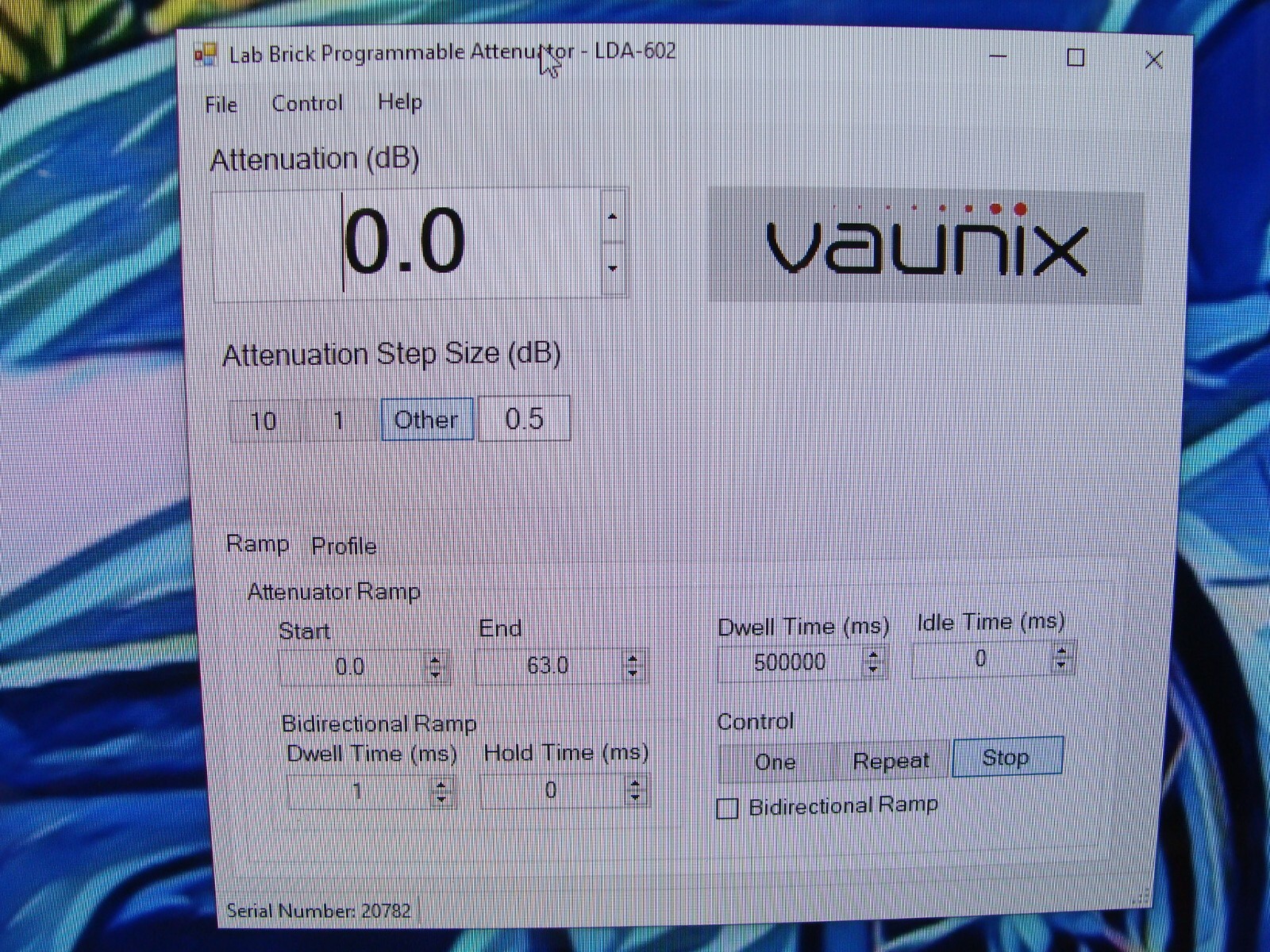Enable the Bidirectional Ramp checkbox
This screenshot has height=952, width=1270.
pos(727,808)
